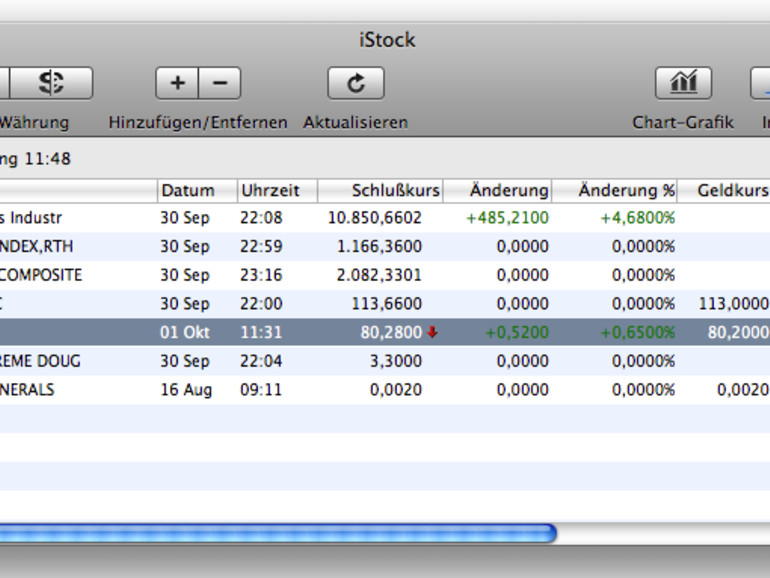This screenshot has height=578, width=770.
Task: Select the row with Schlußkurs 3,3000
Action: tap(385, 361)
